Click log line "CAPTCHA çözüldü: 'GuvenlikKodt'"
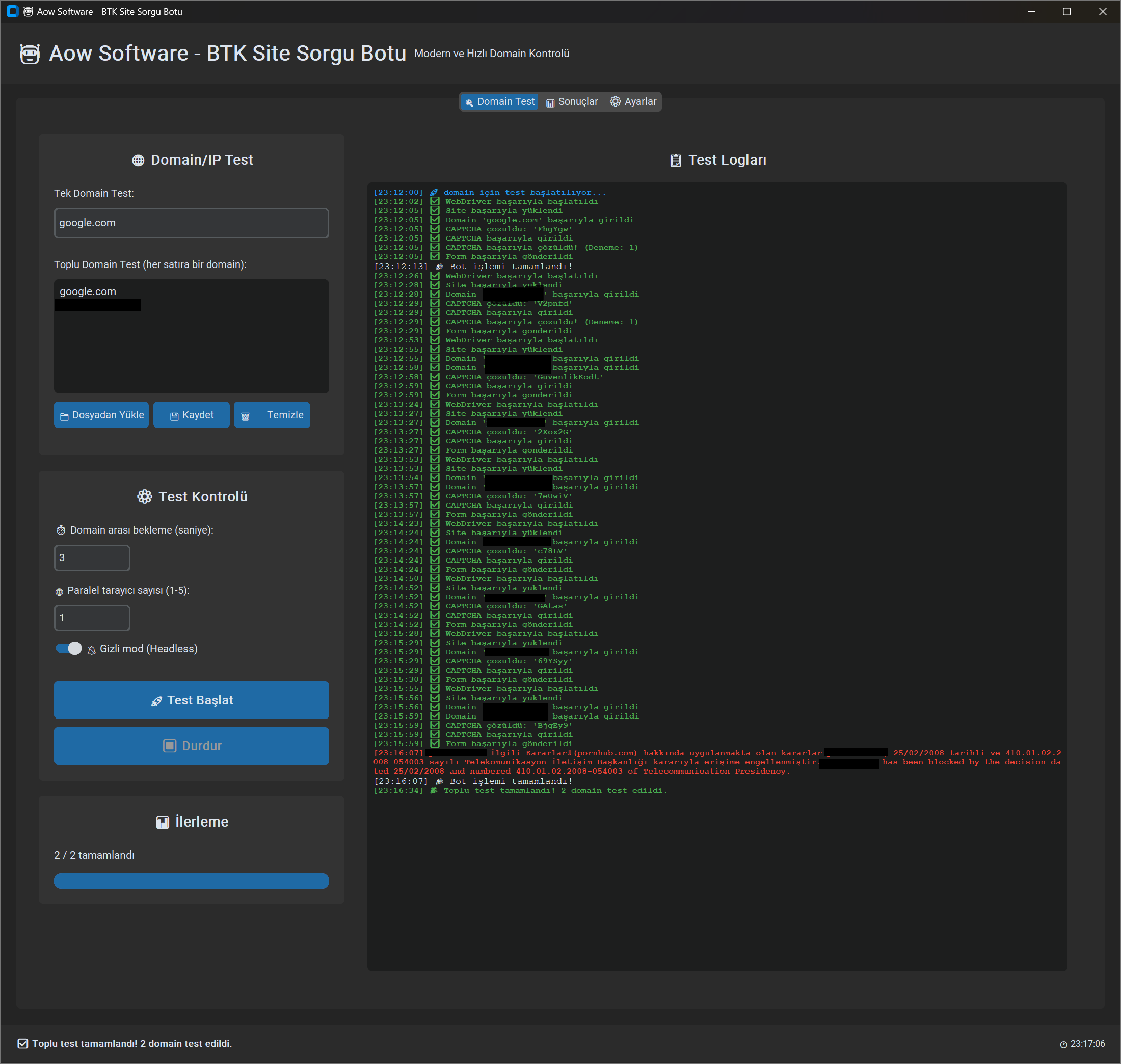1121x1064 pixels. (x=488, y=377)
